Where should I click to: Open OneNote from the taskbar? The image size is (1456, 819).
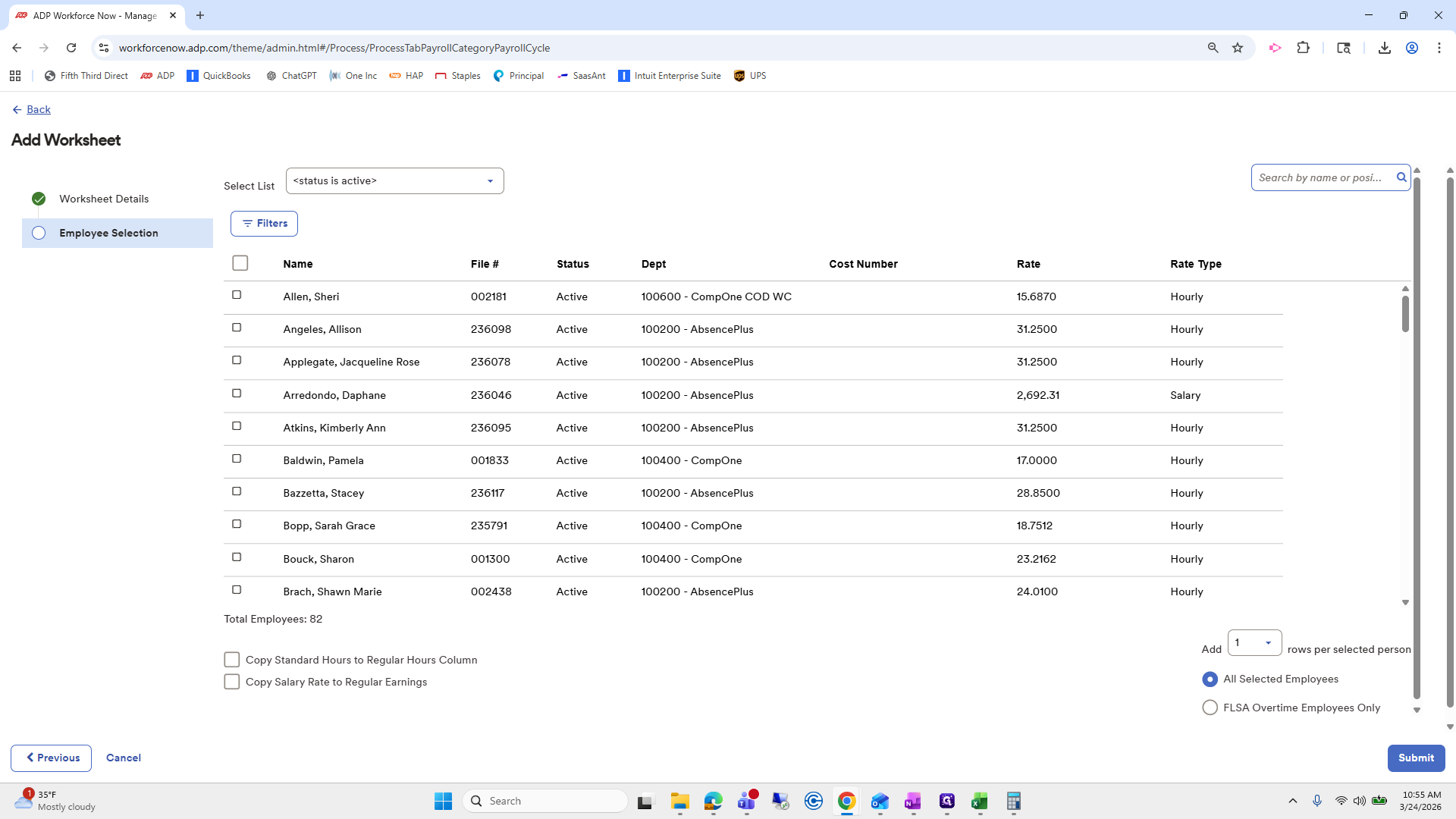tap(913, 801)
